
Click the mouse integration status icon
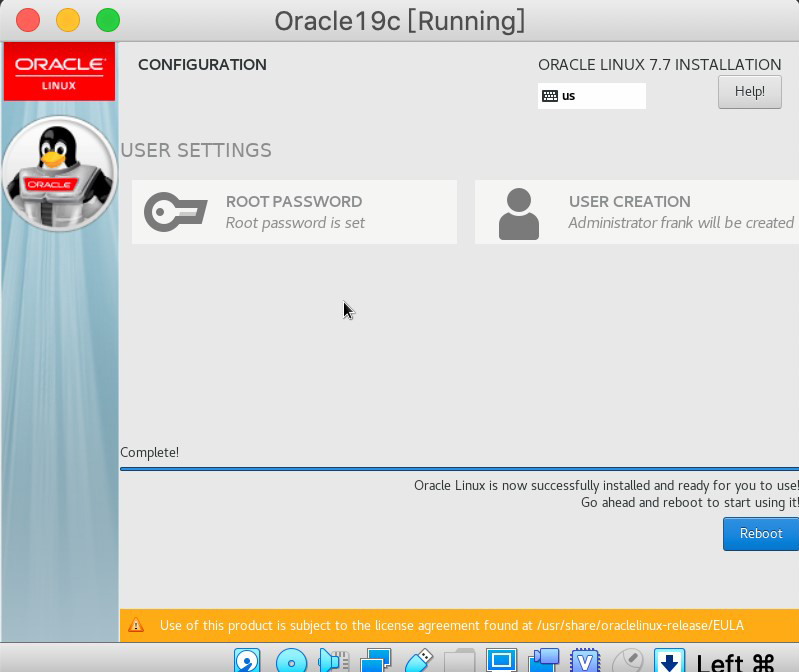627,661
